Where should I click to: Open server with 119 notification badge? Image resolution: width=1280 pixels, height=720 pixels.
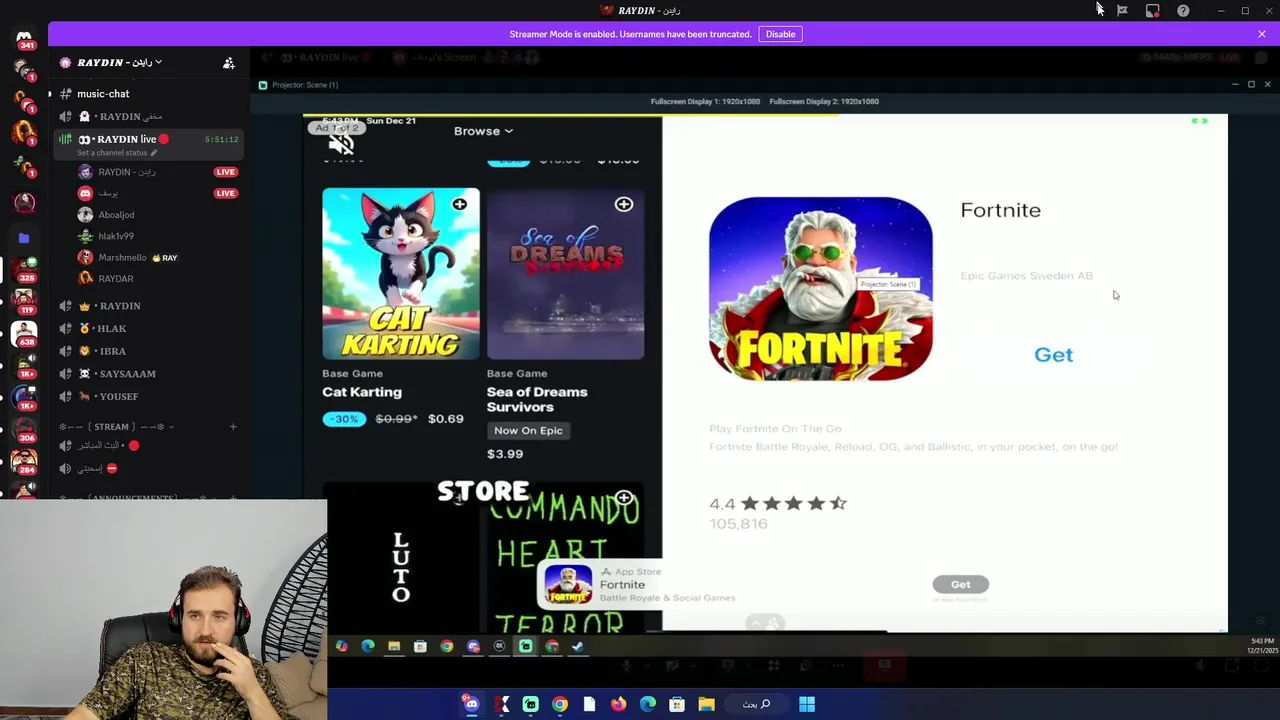[x=24, y=300]
